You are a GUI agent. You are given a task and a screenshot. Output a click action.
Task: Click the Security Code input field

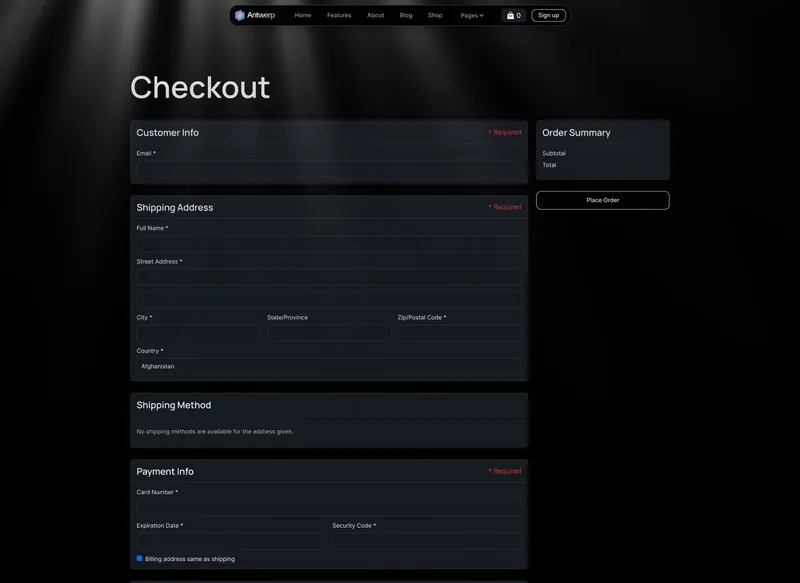click(x=427, y=541)
